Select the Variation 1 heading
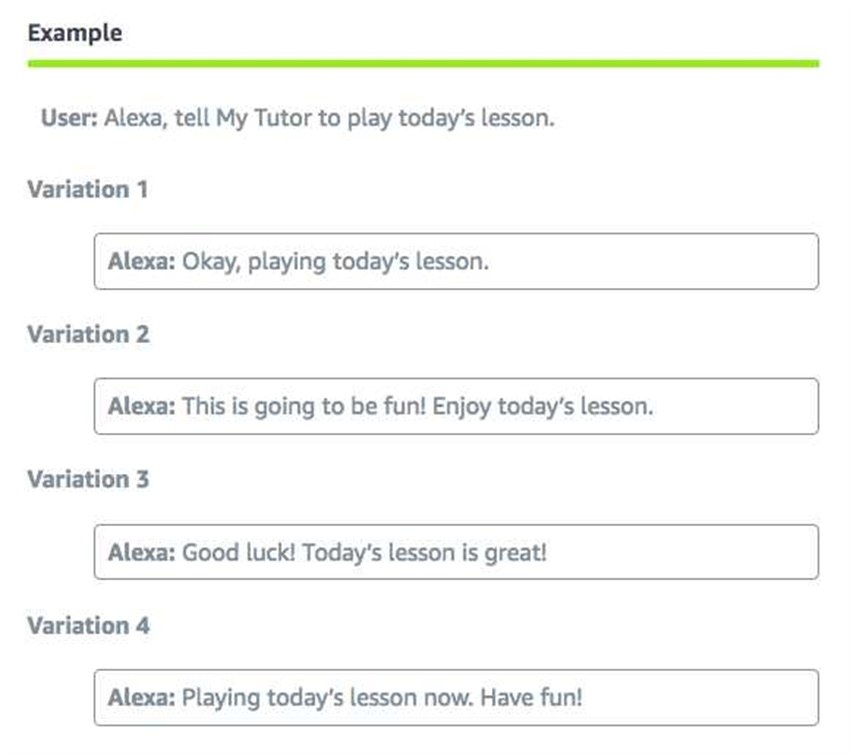The image size is (850, 754). [x=88, y=190]
